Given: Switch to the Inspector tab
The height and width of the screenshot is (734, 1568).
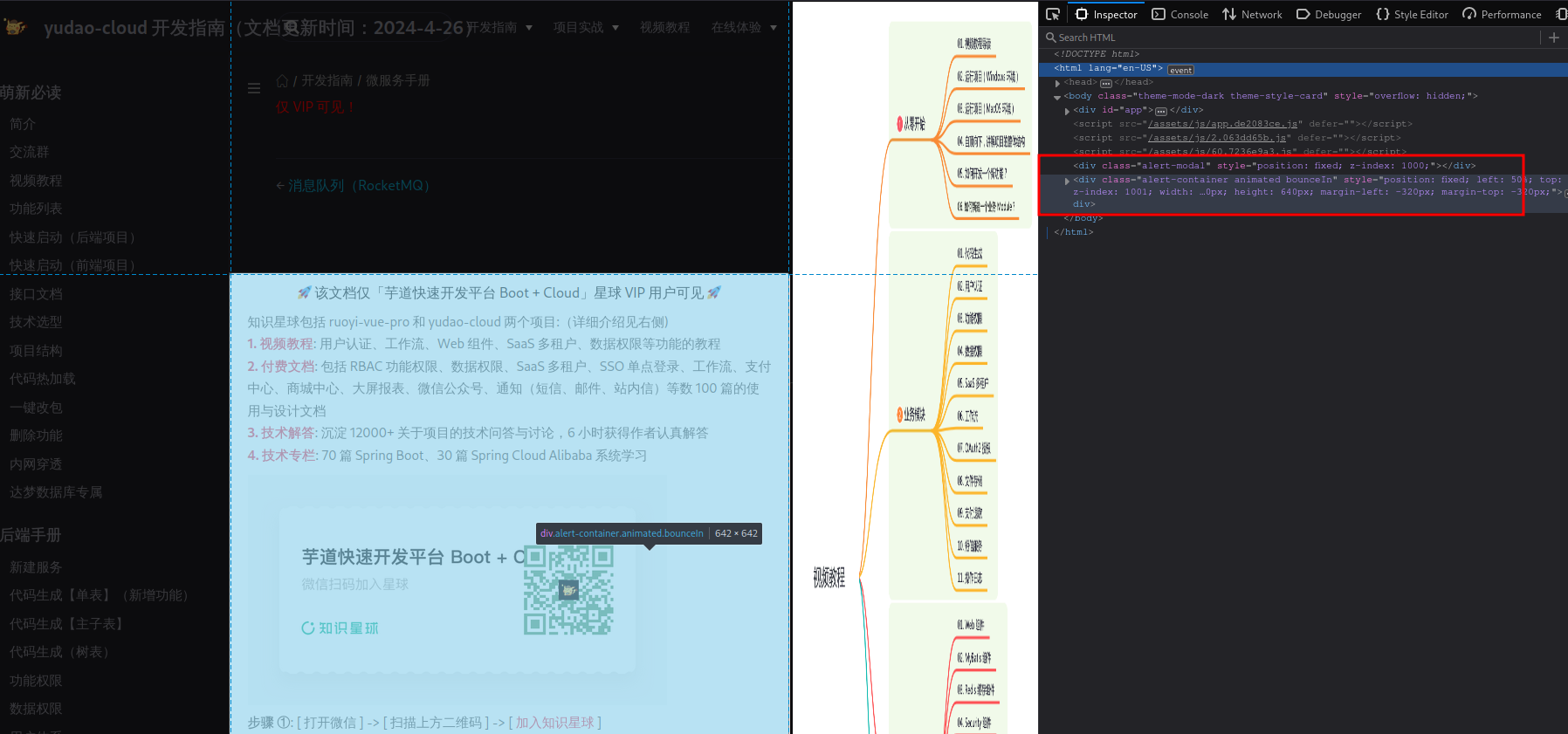Looking at the screenshot, I should (1106, 14).
